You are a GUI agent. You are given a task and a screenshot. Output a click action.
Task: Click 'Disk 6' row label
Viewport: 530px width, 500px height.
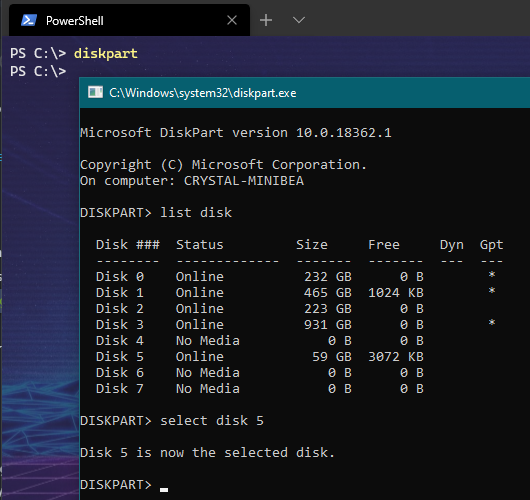(x=120, y=373)
